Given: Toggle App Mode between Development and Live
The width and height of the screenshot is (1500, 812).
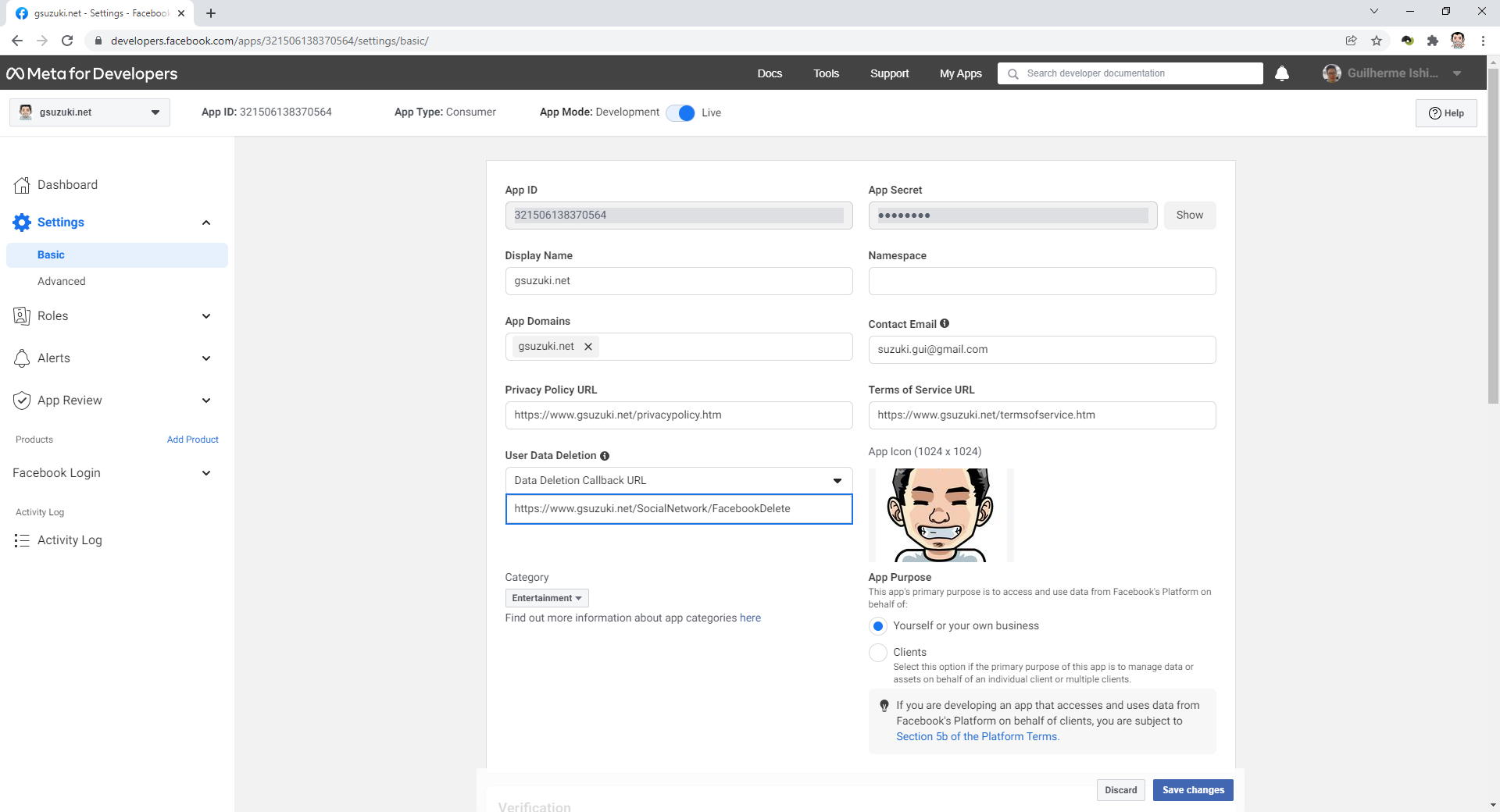Looking at the screenshot, I should pos(680,113).
